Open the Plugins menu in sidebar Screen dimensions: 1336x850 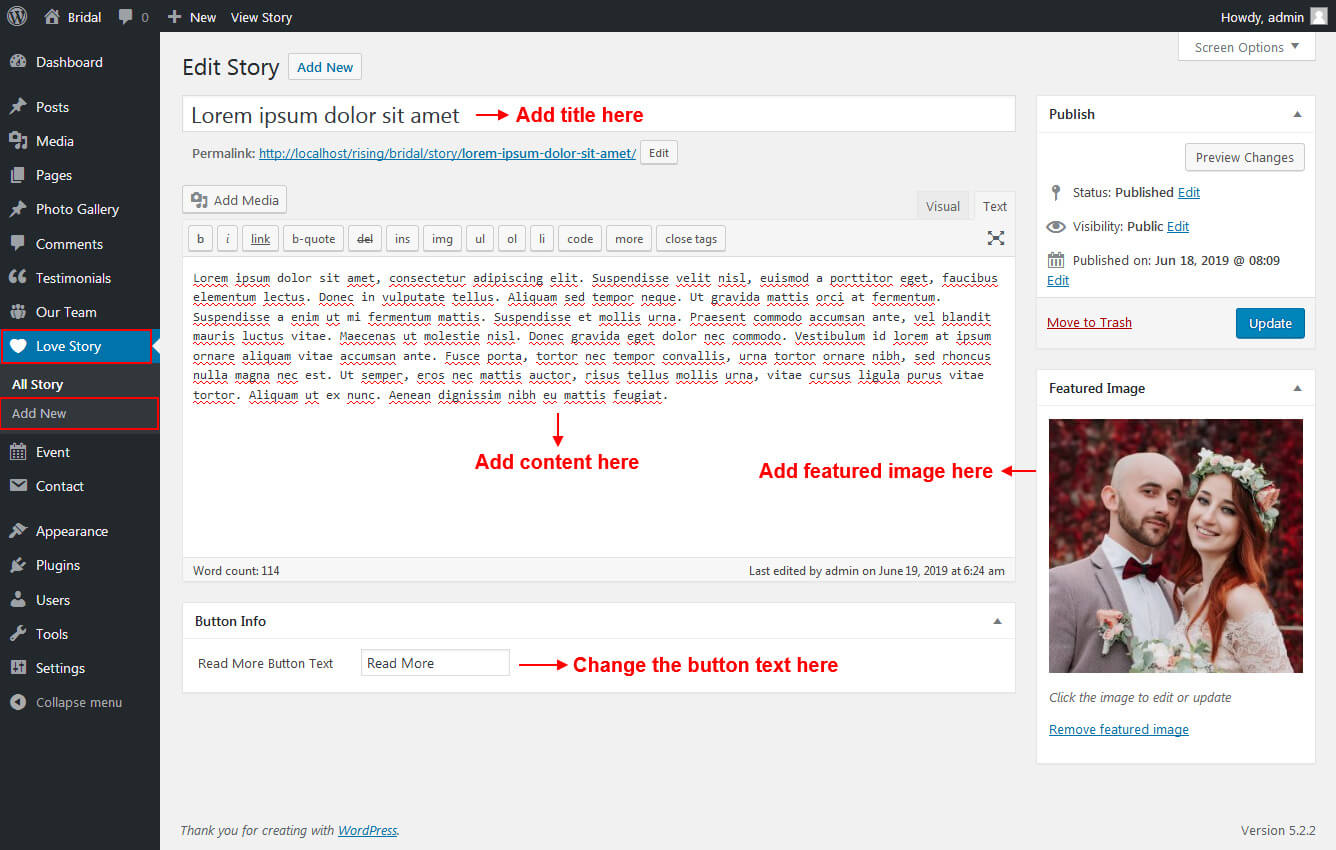[57, 565]
